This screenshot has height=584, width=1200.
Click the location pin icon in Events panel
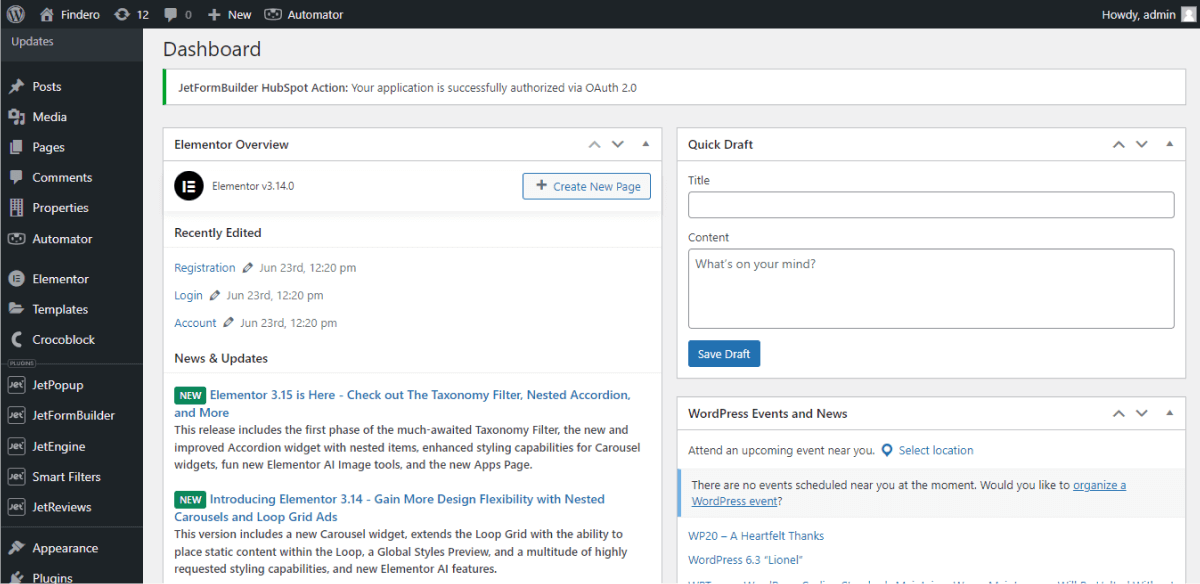pyautogui.click(x=887, y=450)
